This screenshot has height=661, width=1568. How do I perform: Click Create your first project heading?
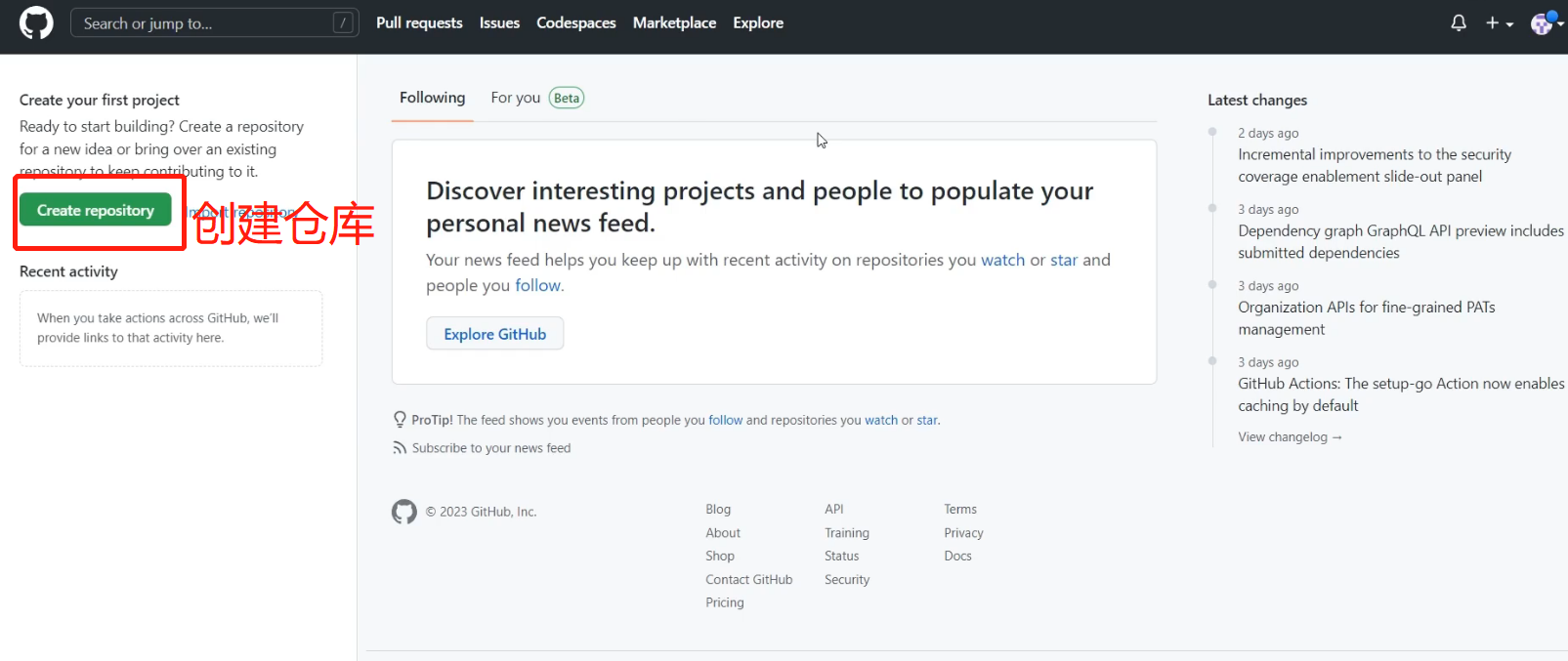100,100
